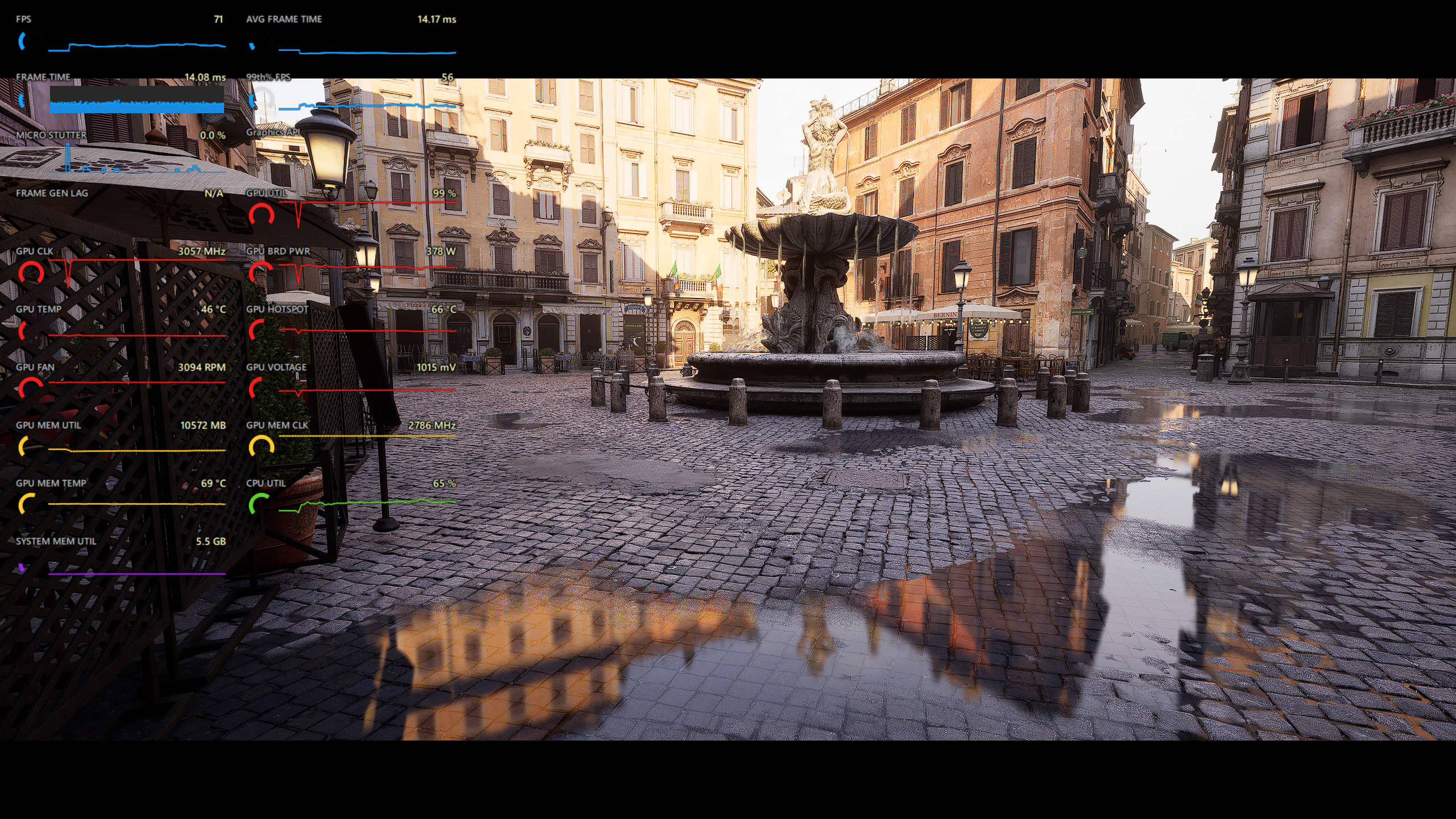Click the Graphics API label
This screenshot has height=819, width=1456.
(x=273, y=132)
